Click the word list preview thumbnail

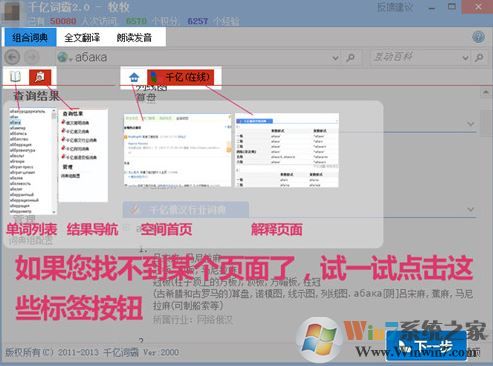point(33,161)
